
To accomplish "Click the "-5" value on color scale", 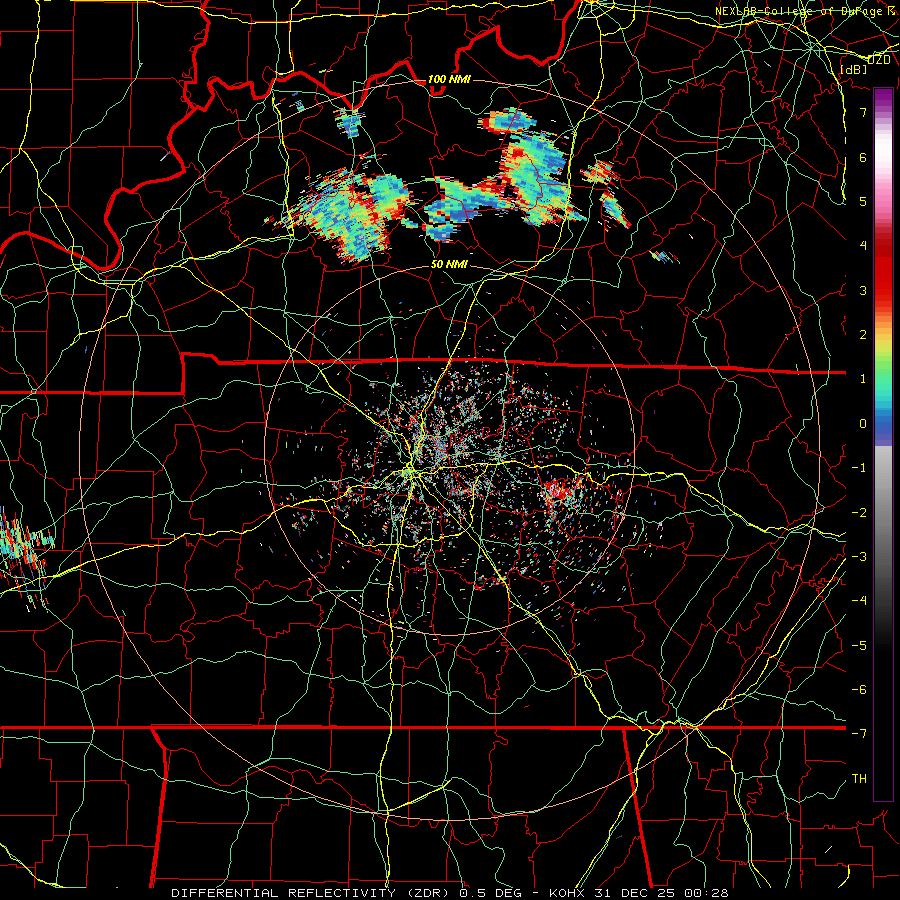I will click(x=859, y=646).
